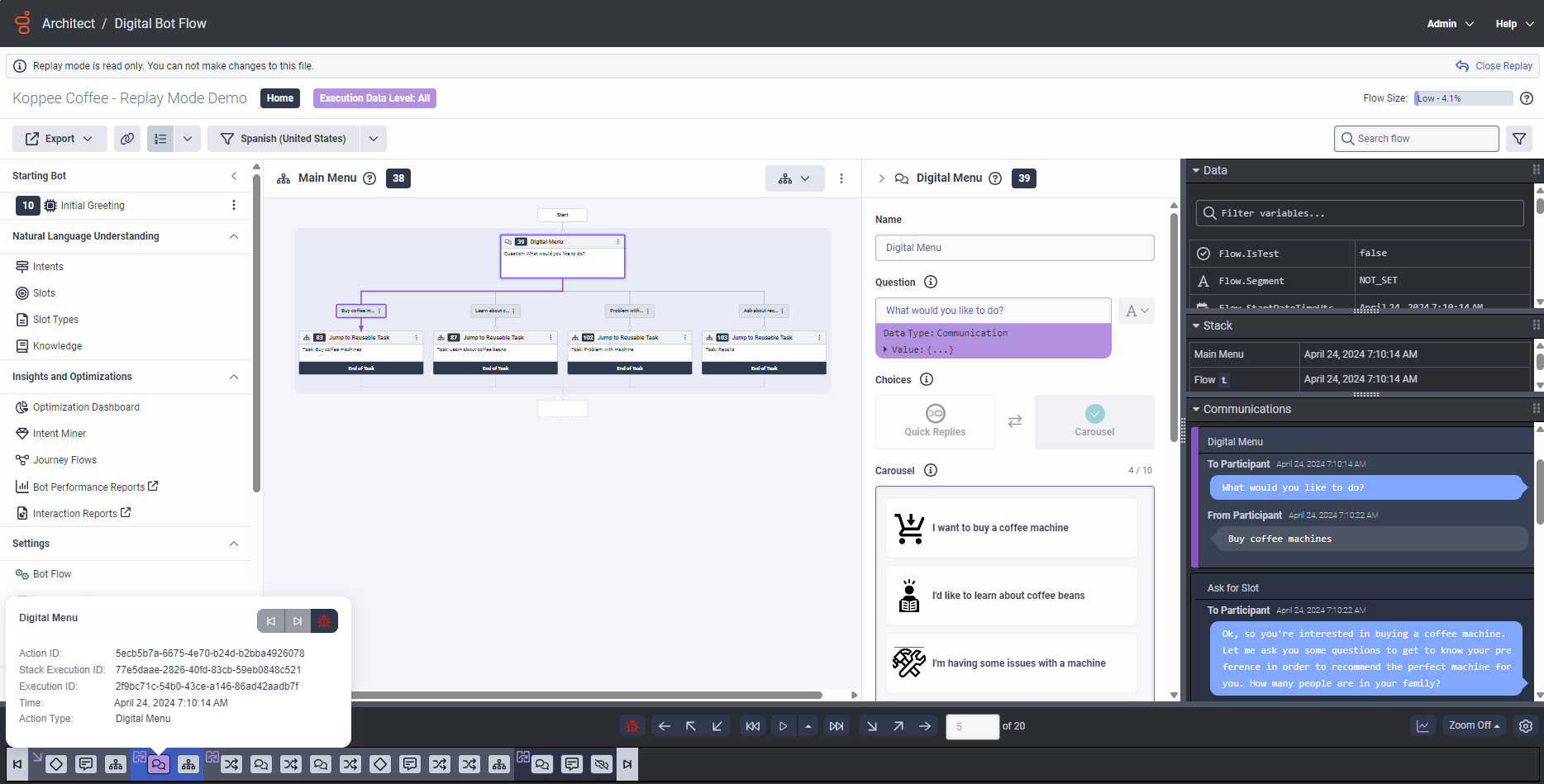The width and height of the screenshot is (1544, 784).
Task: Click the execution chart graph icon
Action: tap(1422, 726)
